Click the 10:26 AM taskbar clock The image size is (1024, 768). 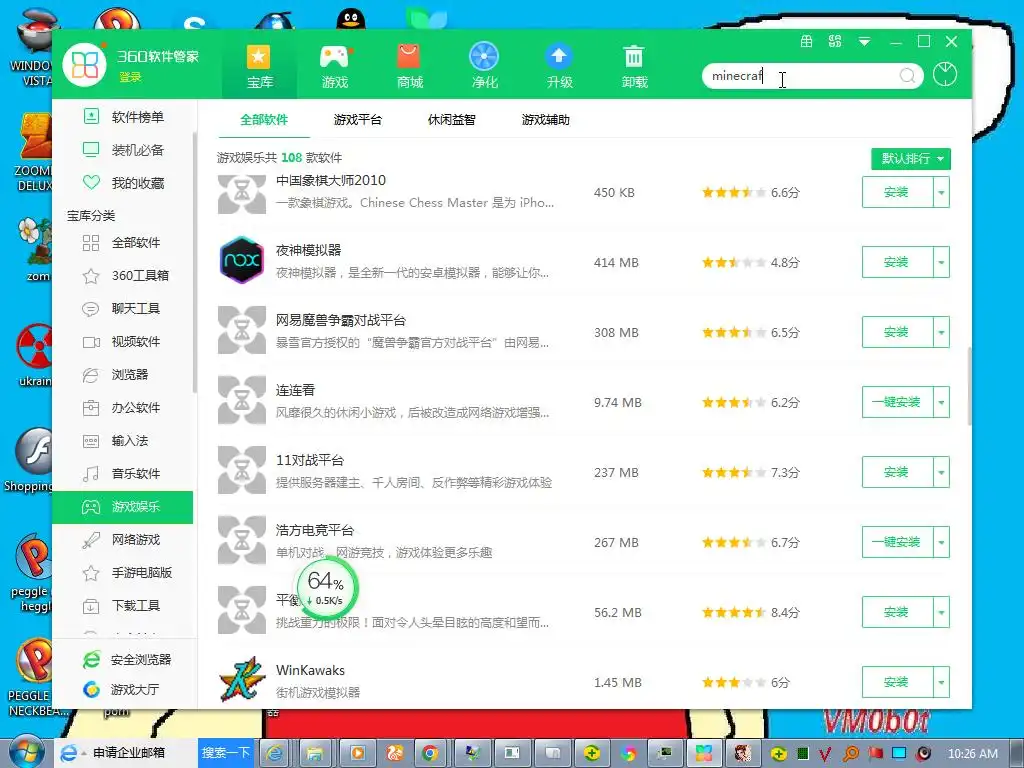[x=972, y=753]
